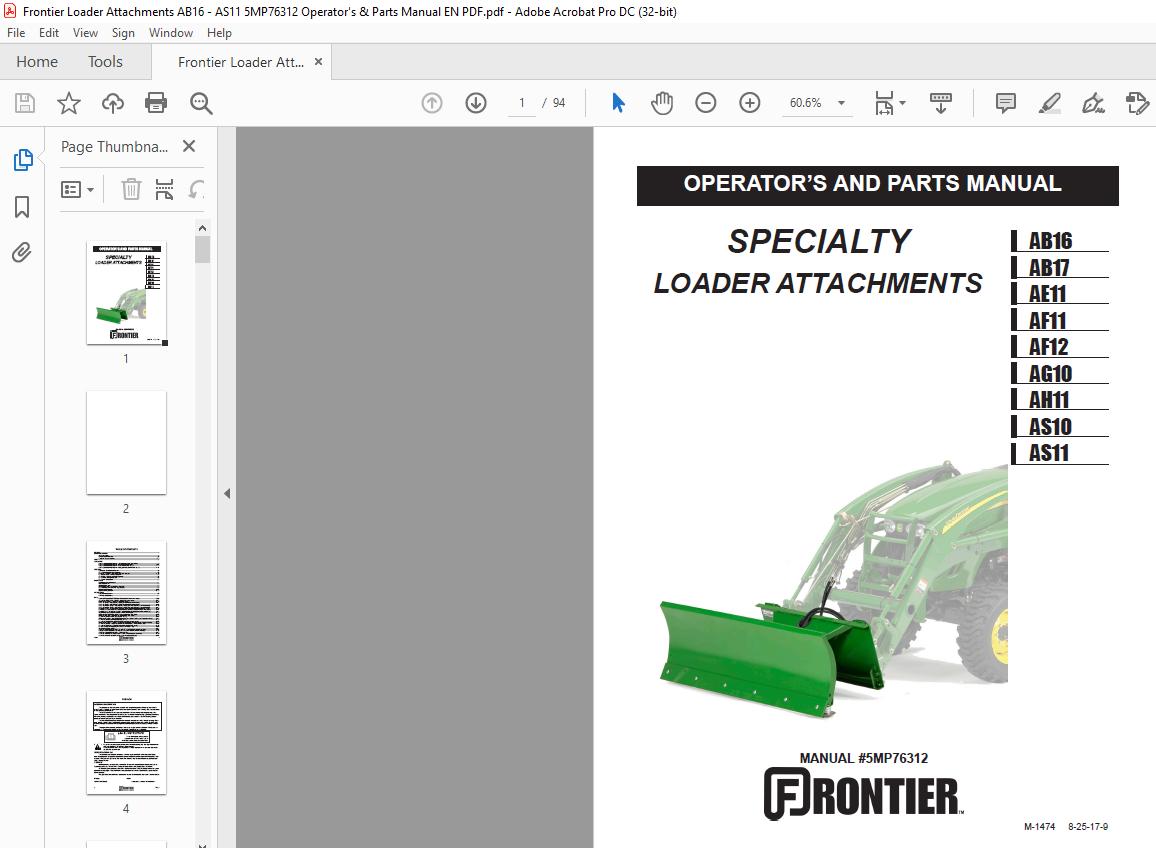Open the Window menu
Image resolution: width=1156 pixels, height=848 pixels.
pyautogui.click(x=171, y=32)
